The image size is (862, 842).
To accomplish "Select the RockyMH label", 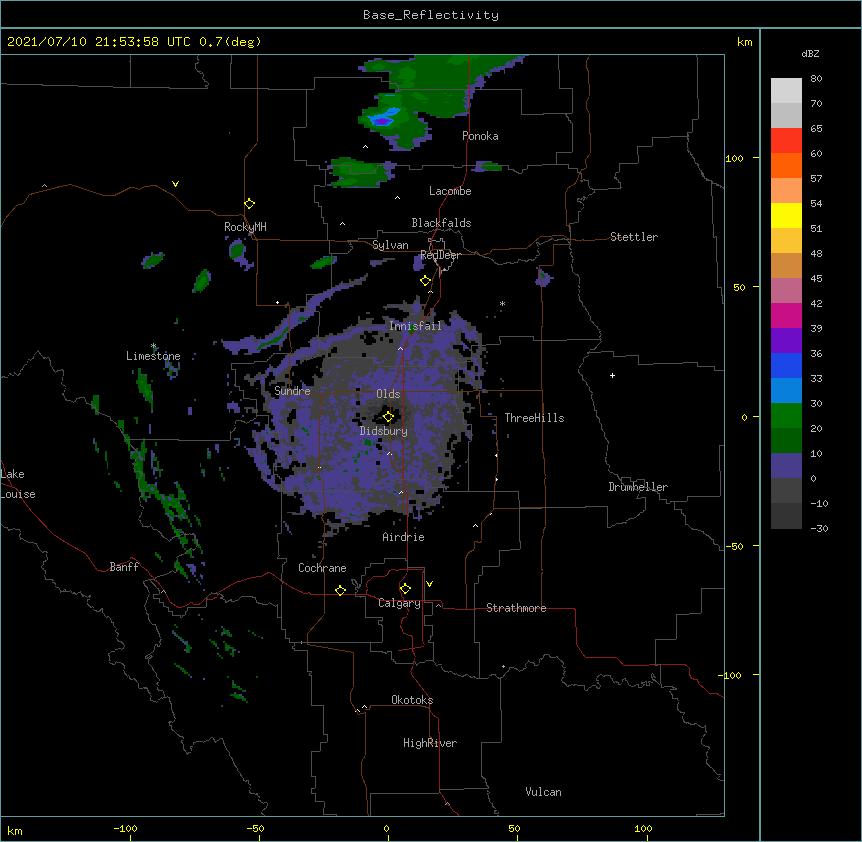I will (245, 226).
